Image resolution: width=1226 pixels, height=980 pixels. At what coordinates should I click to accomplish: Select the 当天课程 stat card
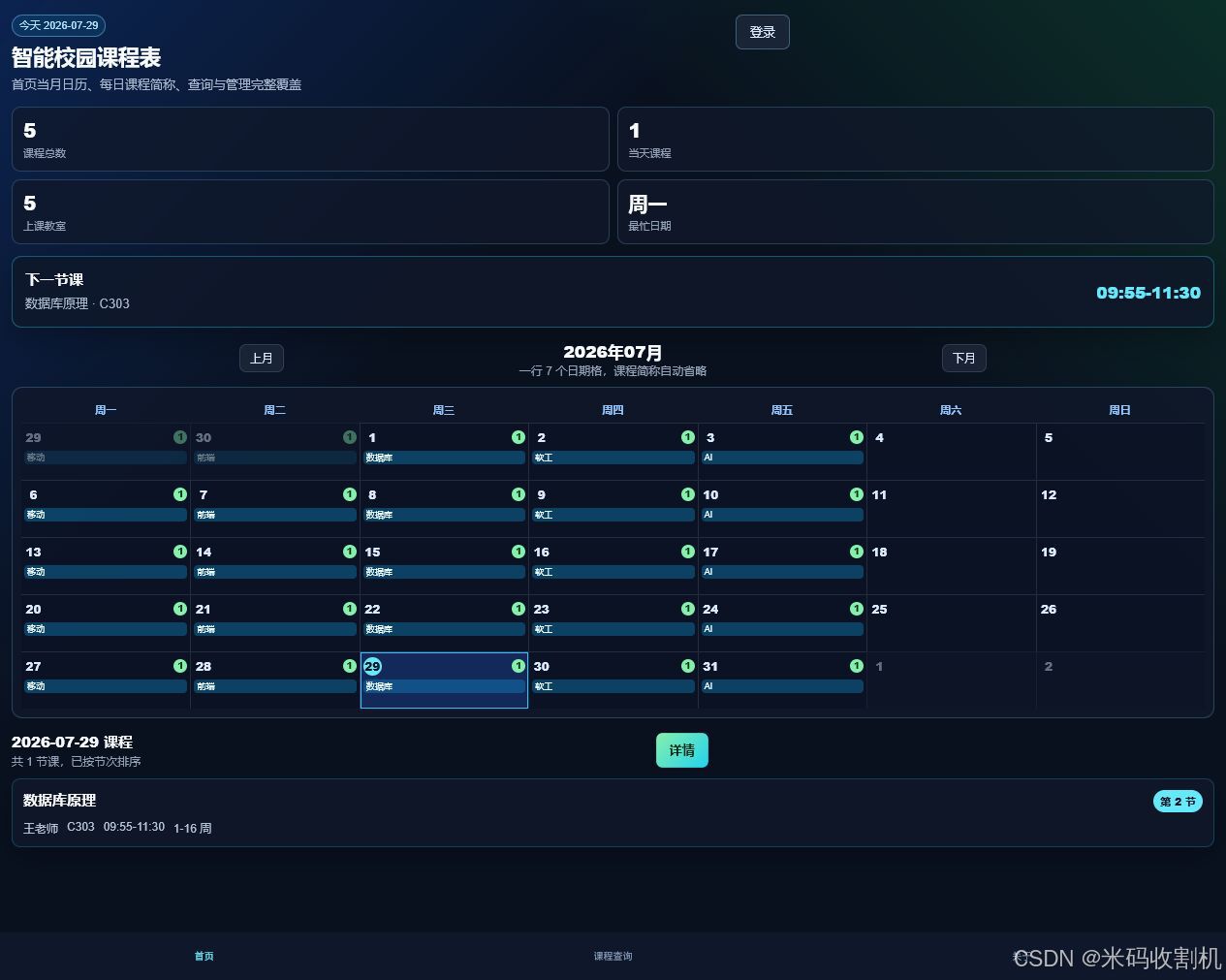click(915, 140)
